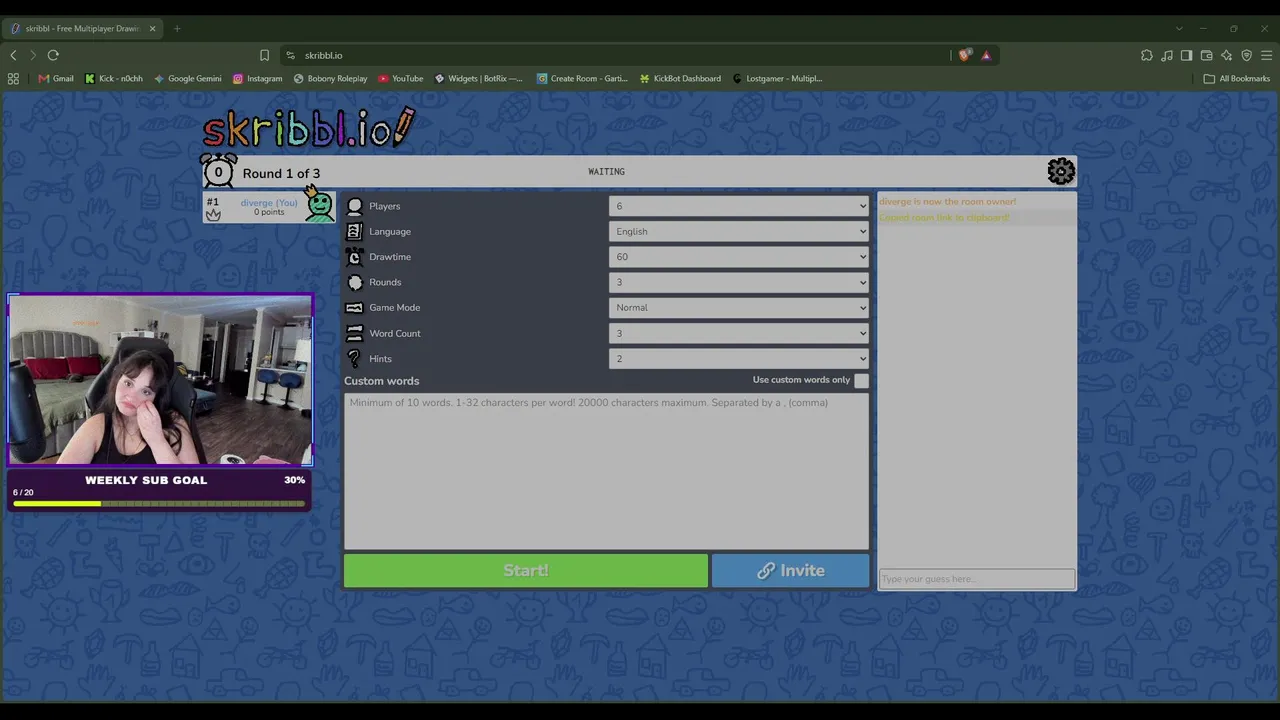The width and height of the screenshot is (1280, 720).
Task: Open the Kick - n0chh bookmark
Action: click(114, 78)
